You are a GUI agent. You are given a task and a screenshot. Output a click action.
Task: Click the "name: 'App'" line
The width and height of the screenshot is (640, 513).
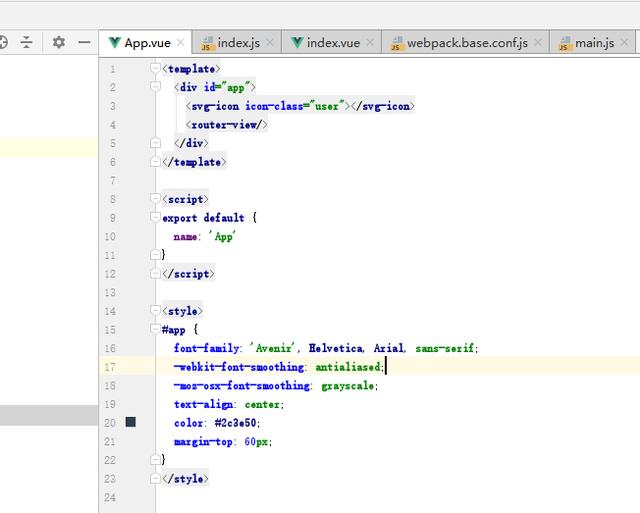pyautogui.click(x=204, y=236)
